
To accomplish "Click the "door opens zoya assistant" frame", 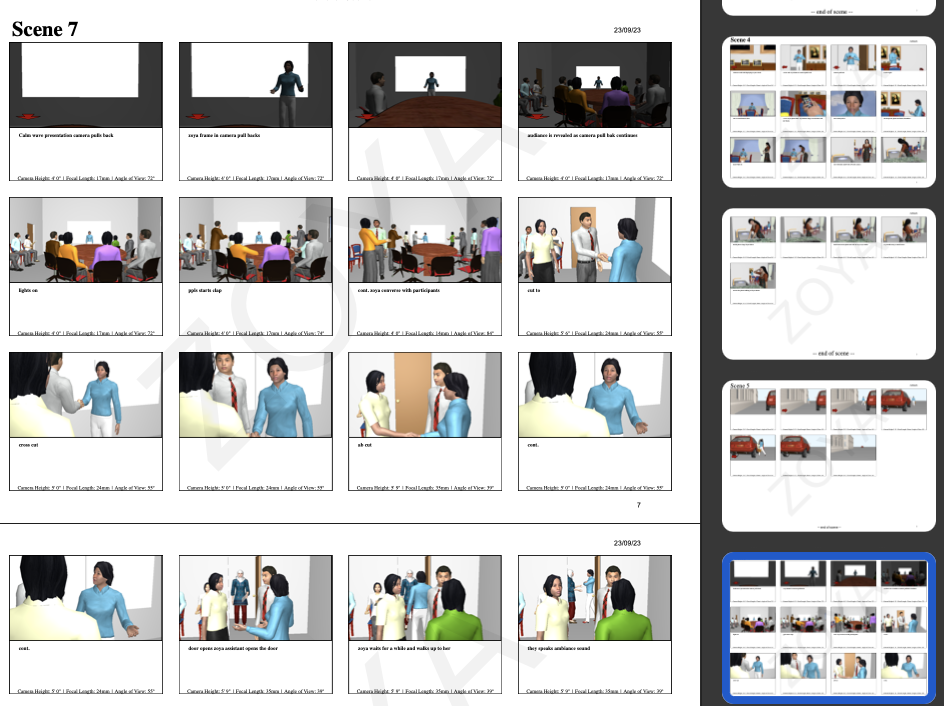I will pyautogui.click(x=255, y=597).
